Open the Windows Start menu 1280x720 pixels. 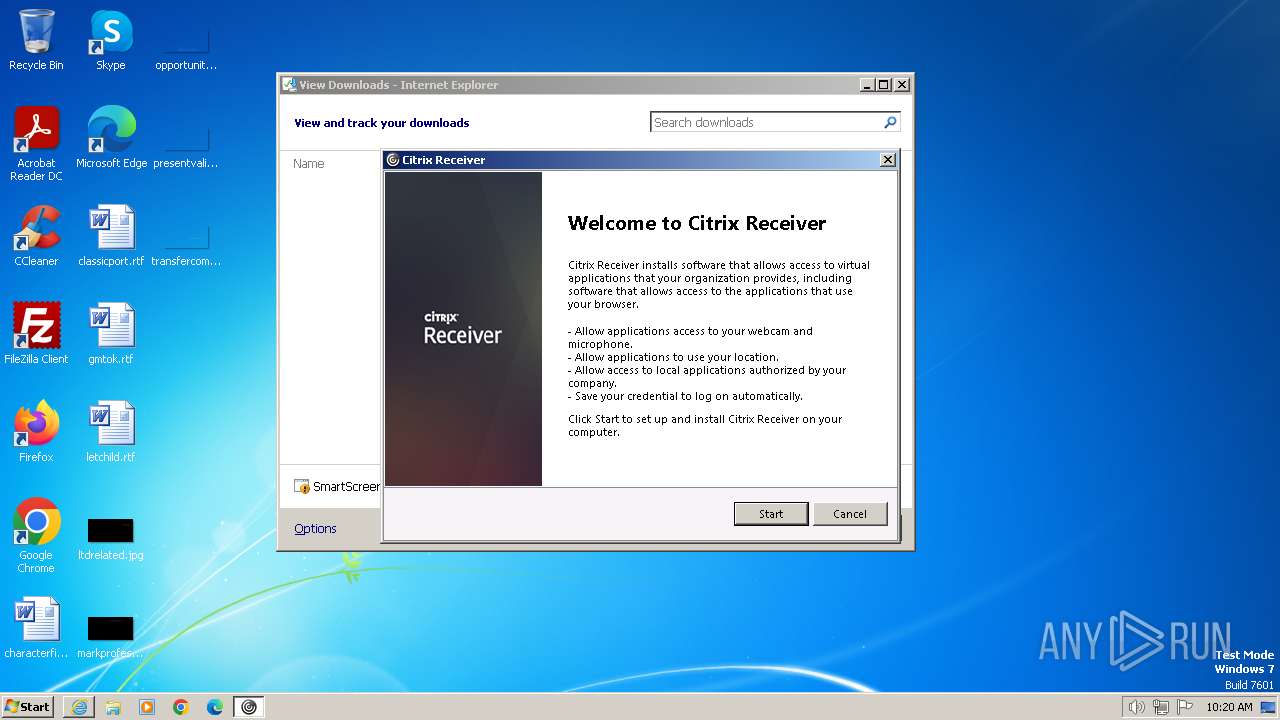tap(27, 706)
